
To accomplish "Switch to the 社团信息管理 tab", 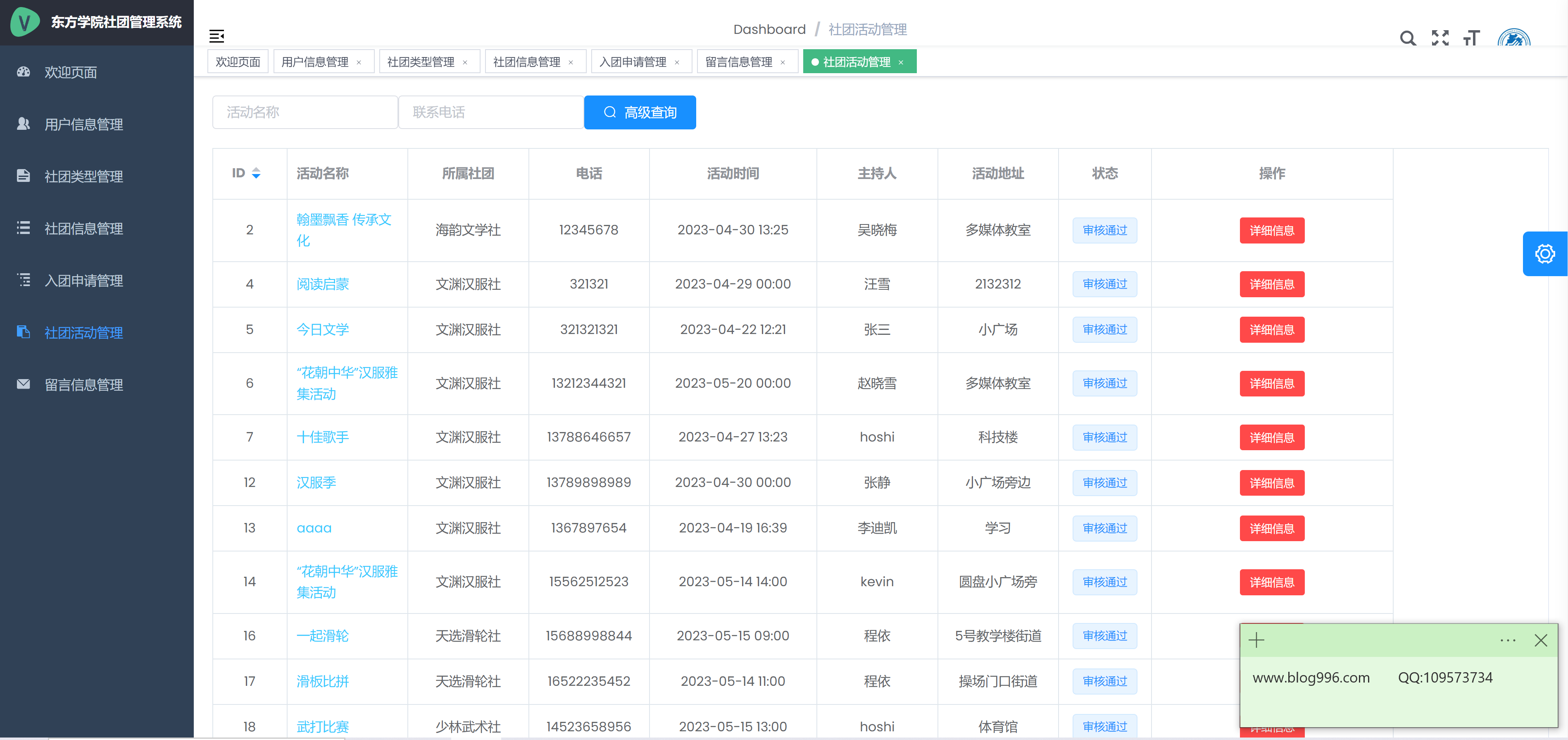I will click(526, 61).
